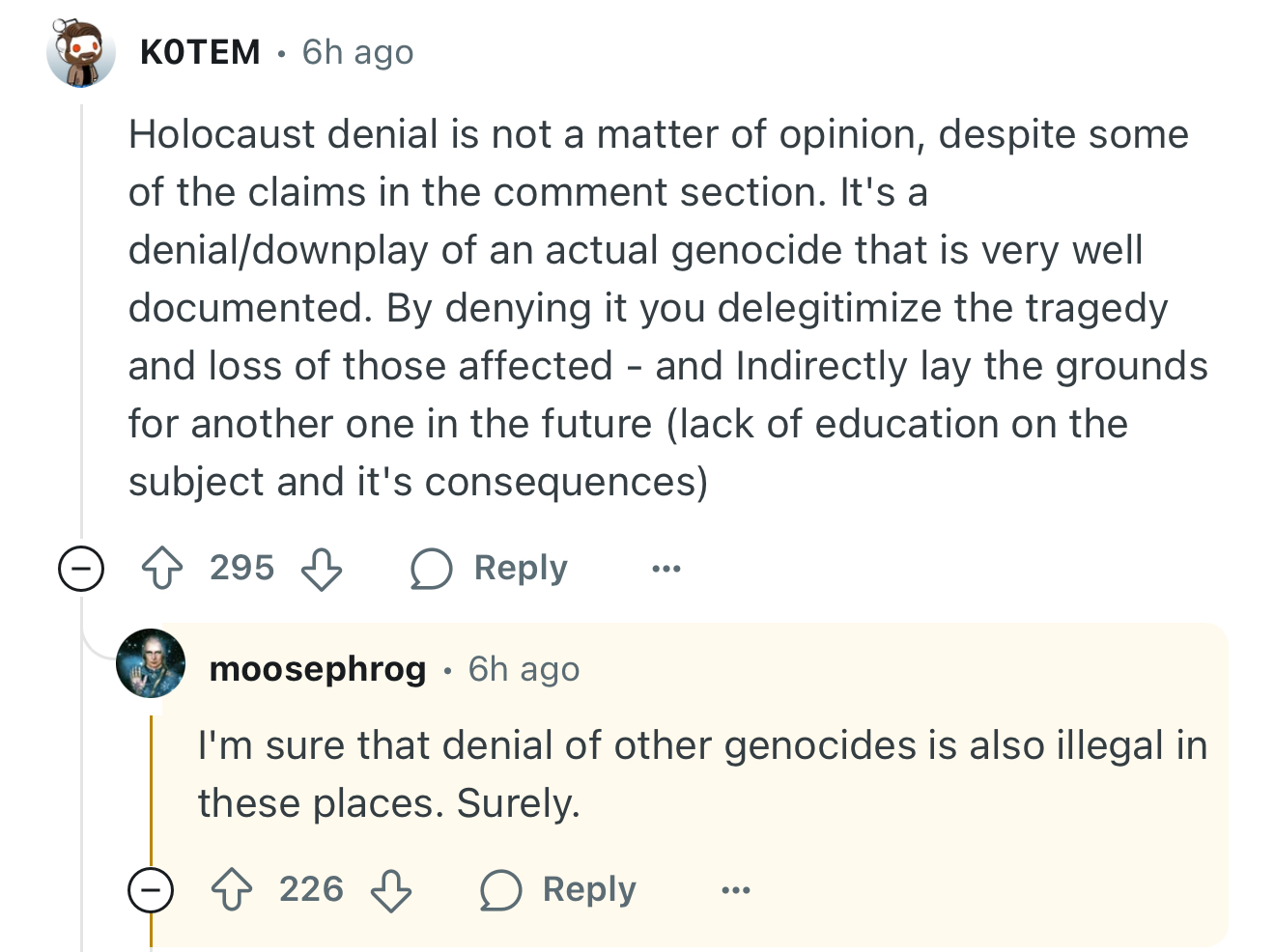Open more options for moosephrog's comment
1275x952 pixels.
(736, 890)
